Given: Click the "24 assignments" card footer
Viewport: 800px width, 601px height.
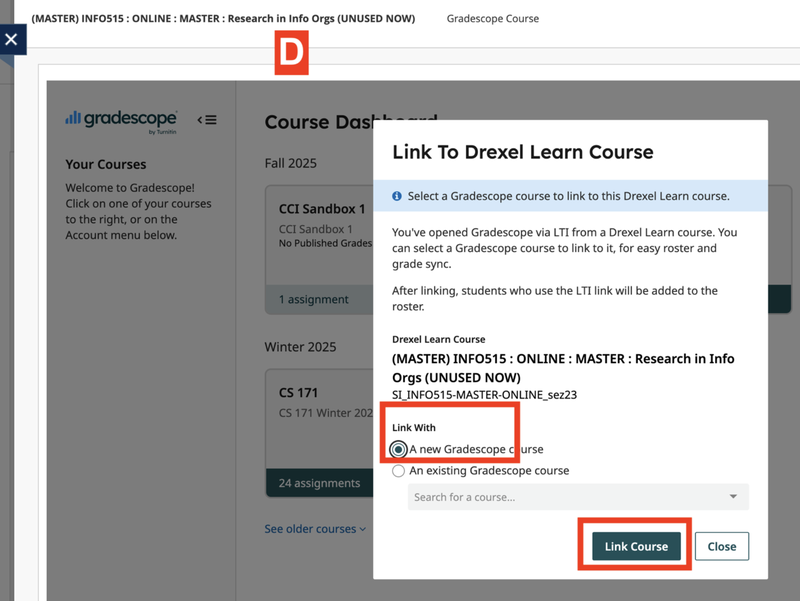Looking at the screenshot, I should (x=319, y=483).
